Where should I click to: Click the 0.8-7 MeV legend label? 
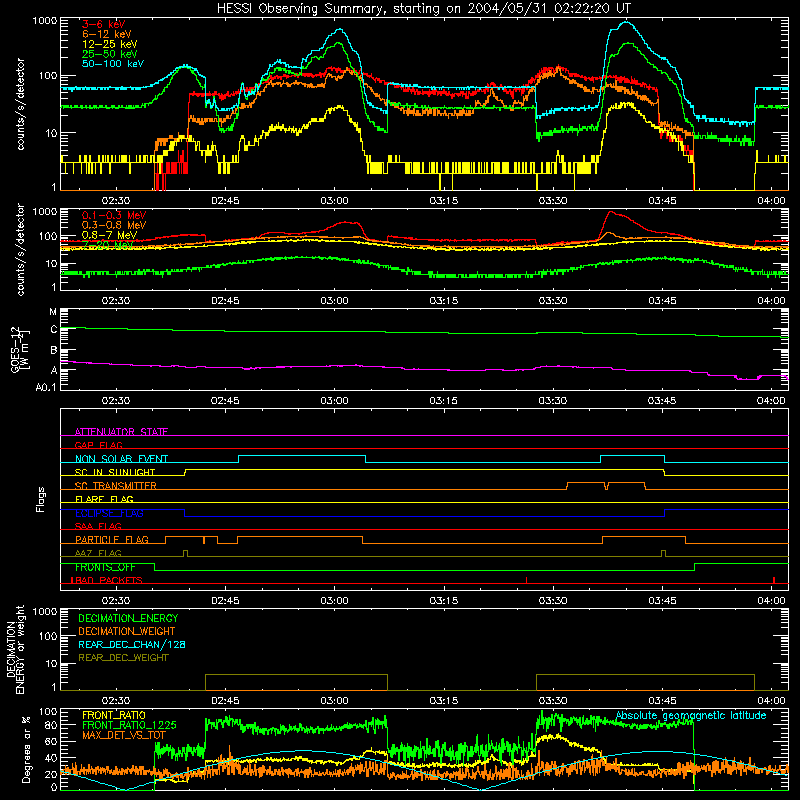point(110,235)
